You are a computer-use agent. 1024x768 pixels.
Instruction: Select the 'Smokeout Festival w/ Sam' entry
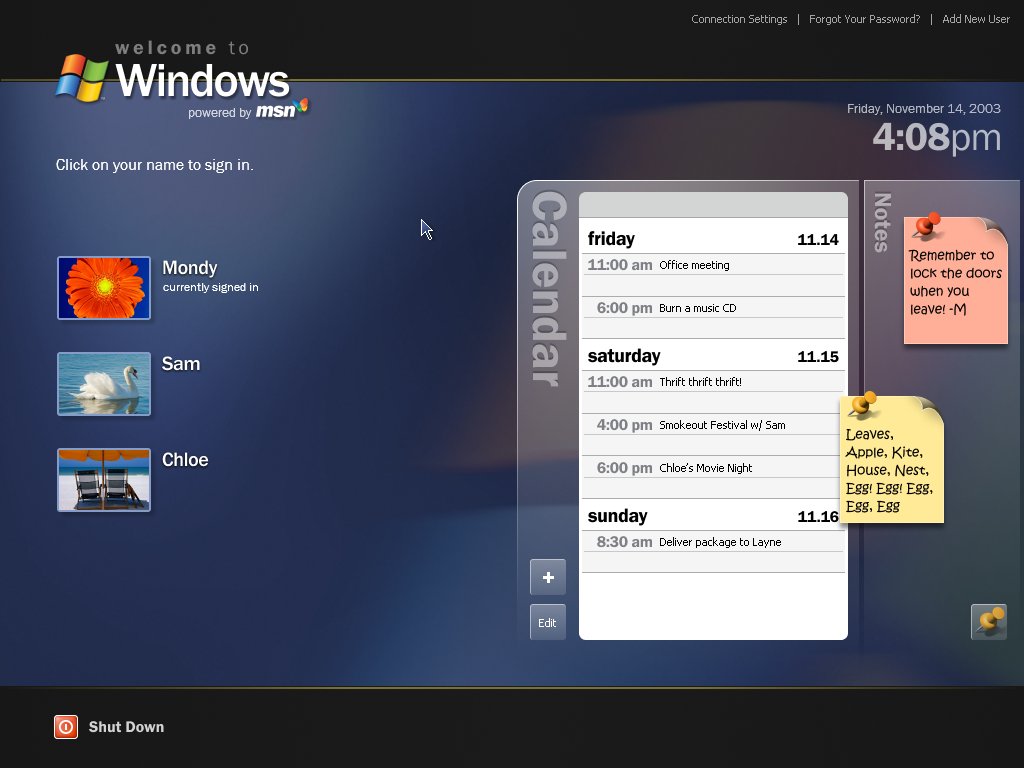click(x=713, y=424)
